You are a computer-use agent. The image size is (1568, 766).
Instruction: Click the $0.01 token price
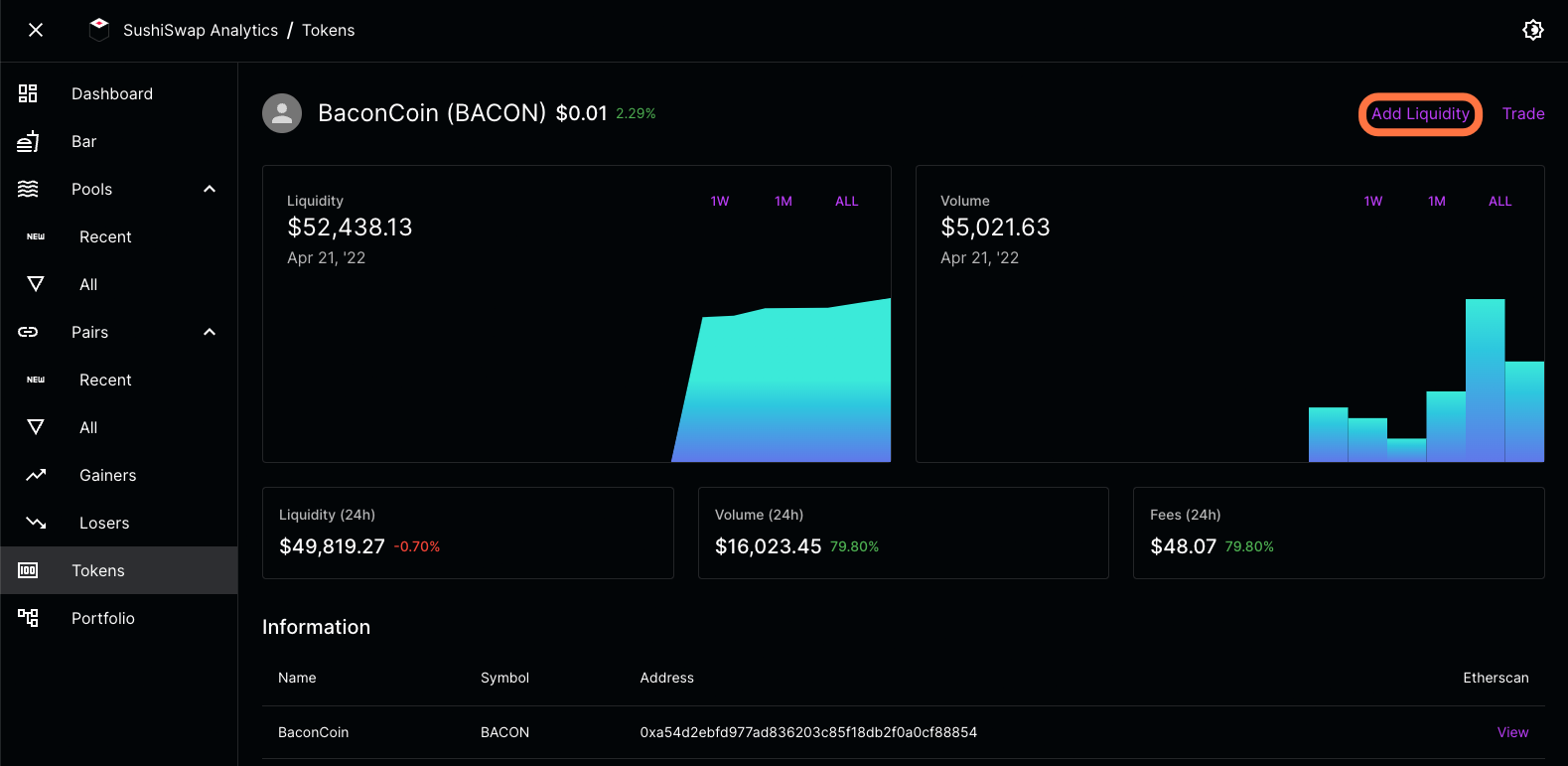581,113
